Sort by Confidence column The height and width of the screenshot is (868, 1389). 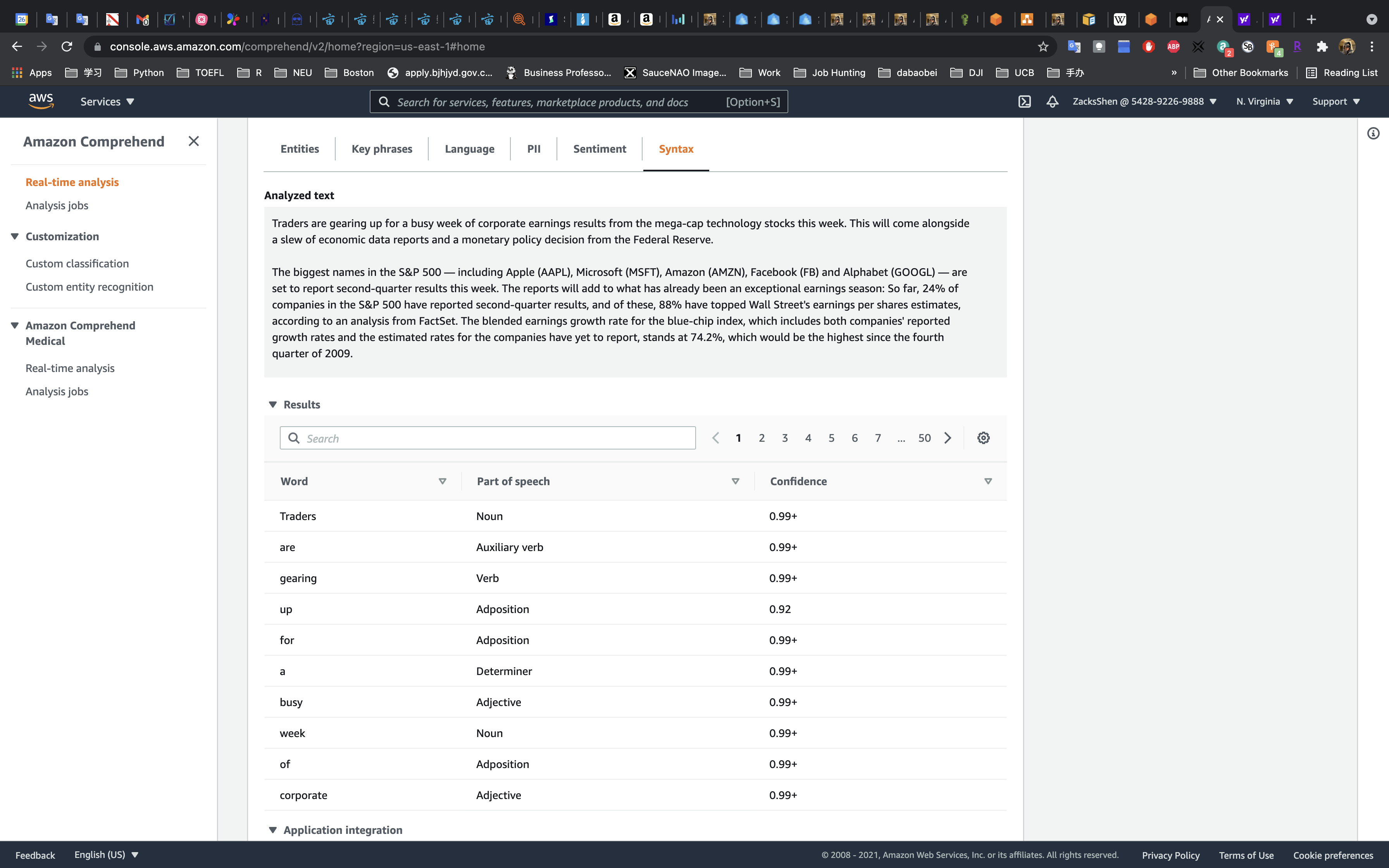988,481
